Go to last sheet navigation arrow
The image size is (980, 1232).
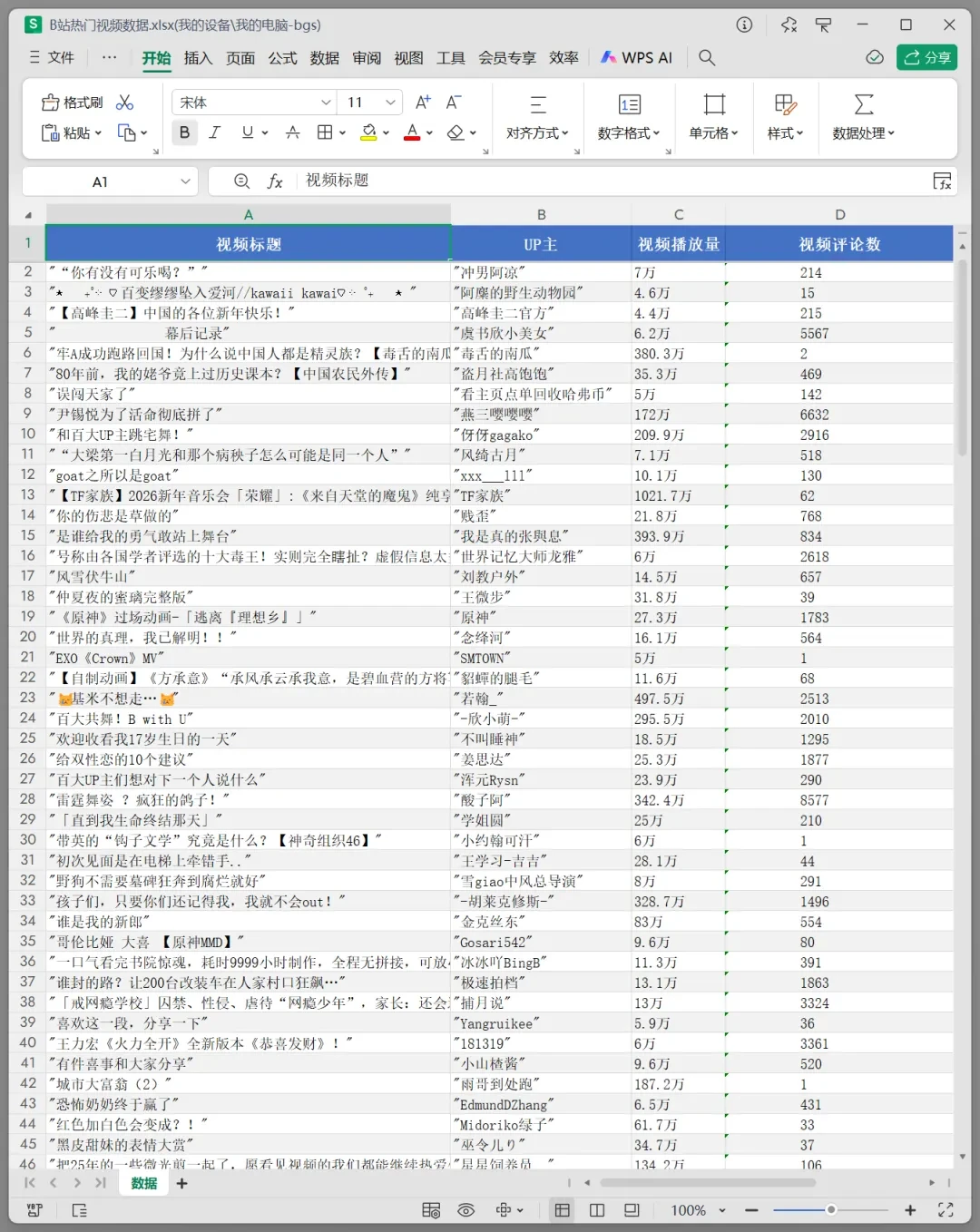coord(100,1183)
